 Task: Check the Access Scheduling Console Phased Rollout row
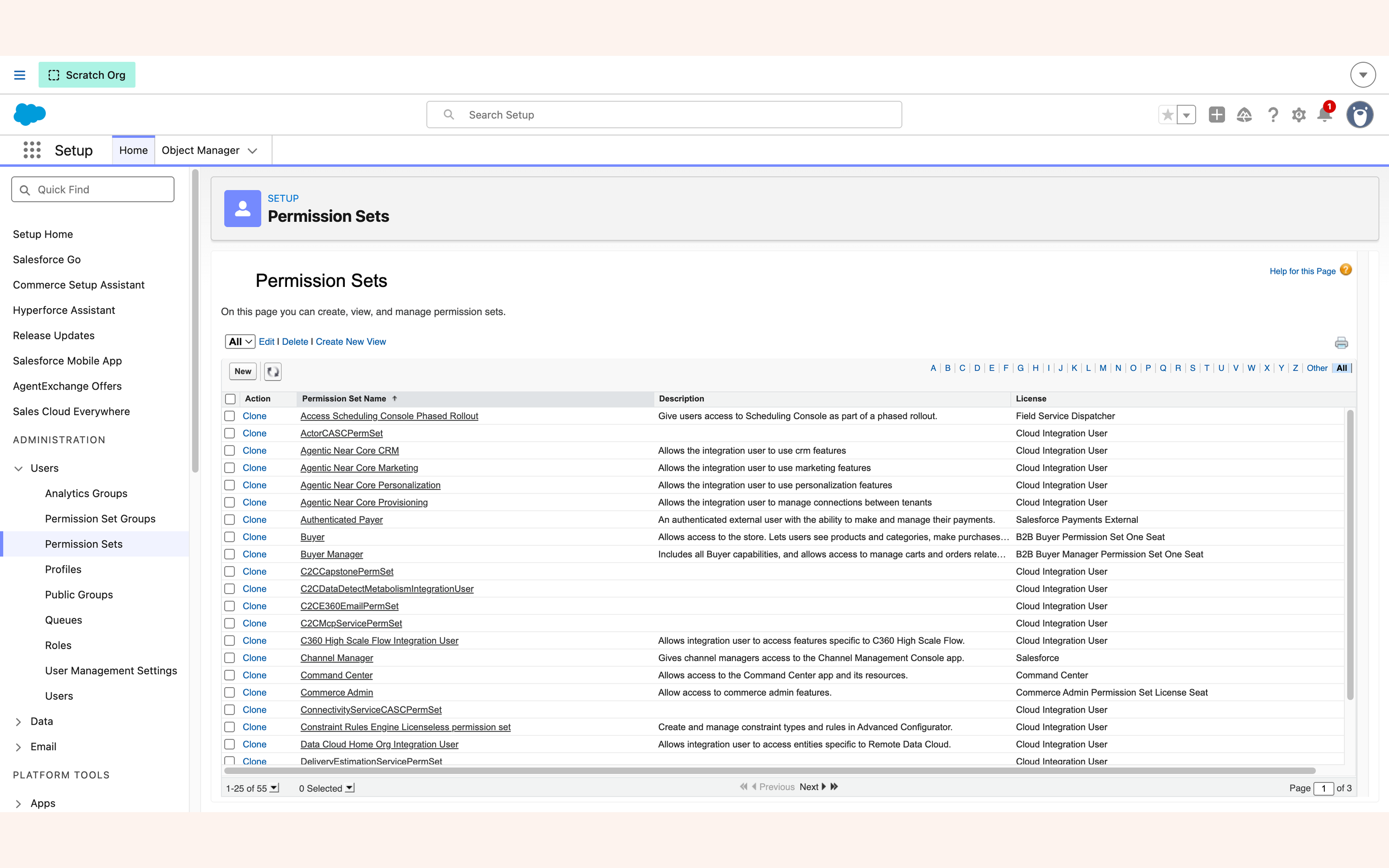click(230, 416)
